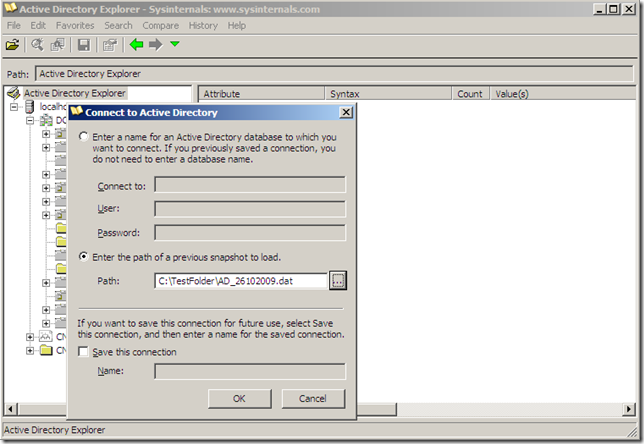Click the snapshot Path field with AD_26102009.dat
Viewport: 644px width, 444px height.
(241, 281)
